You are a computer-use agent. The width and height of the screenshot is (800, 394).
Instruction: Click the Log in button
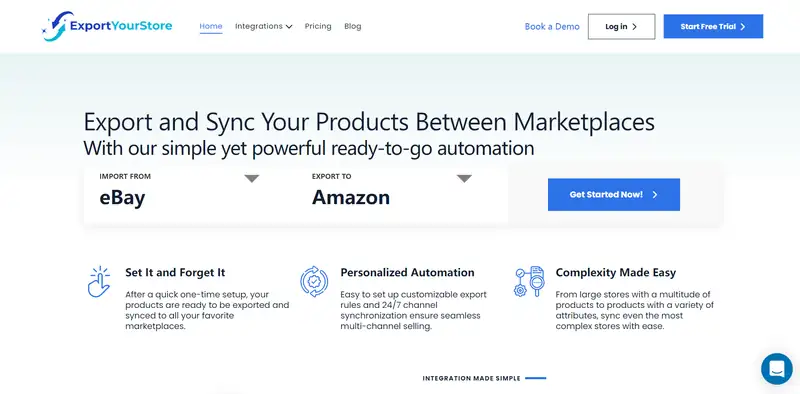621,27
